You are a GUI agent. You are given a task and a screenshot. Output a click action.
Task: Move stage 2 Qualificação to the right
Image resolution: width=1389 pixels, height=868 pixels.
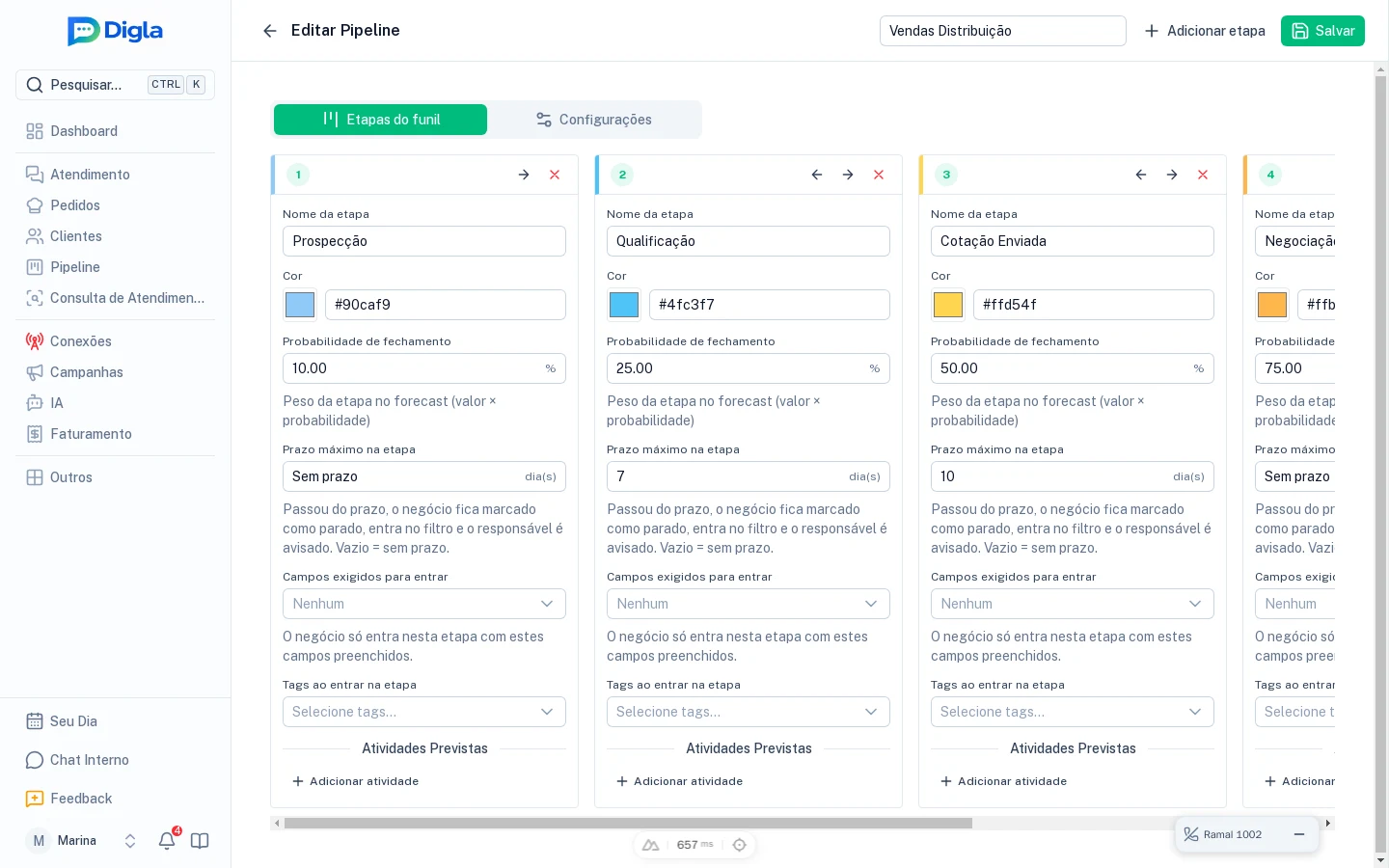pos(848,175)
